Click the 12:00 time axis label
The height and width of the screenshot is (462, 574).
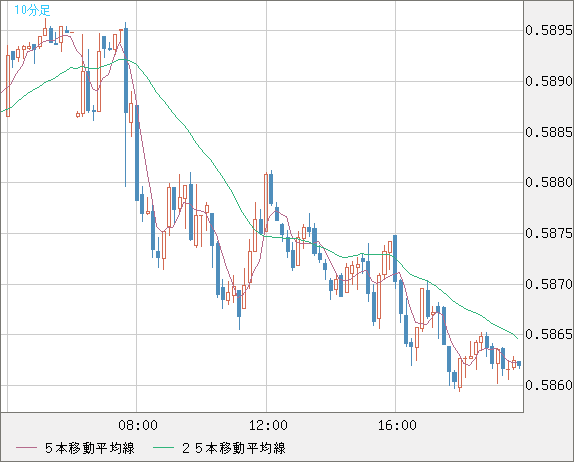[268, 425]
